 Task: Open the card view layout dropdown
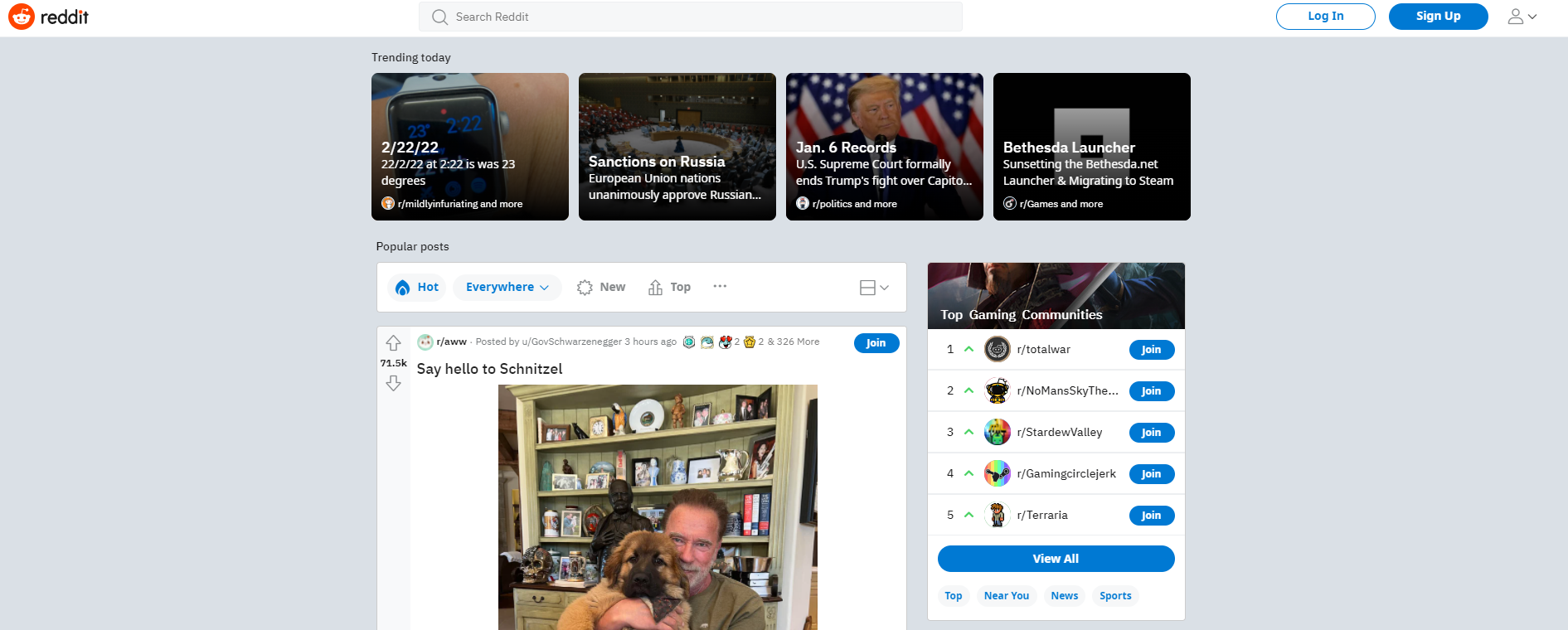(874, 288)
